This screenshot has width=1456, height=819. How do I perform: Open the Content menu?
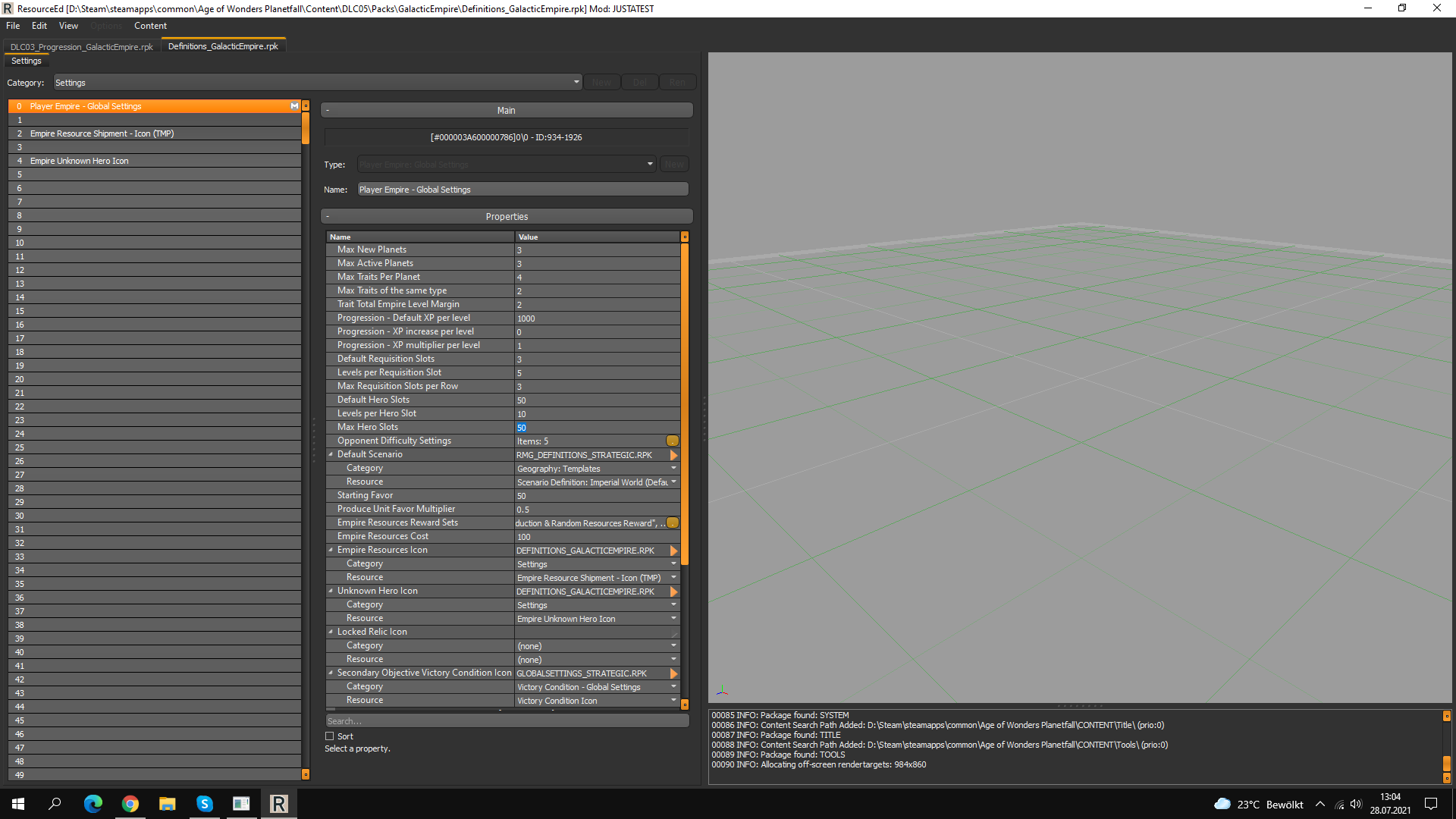[150, 26]
